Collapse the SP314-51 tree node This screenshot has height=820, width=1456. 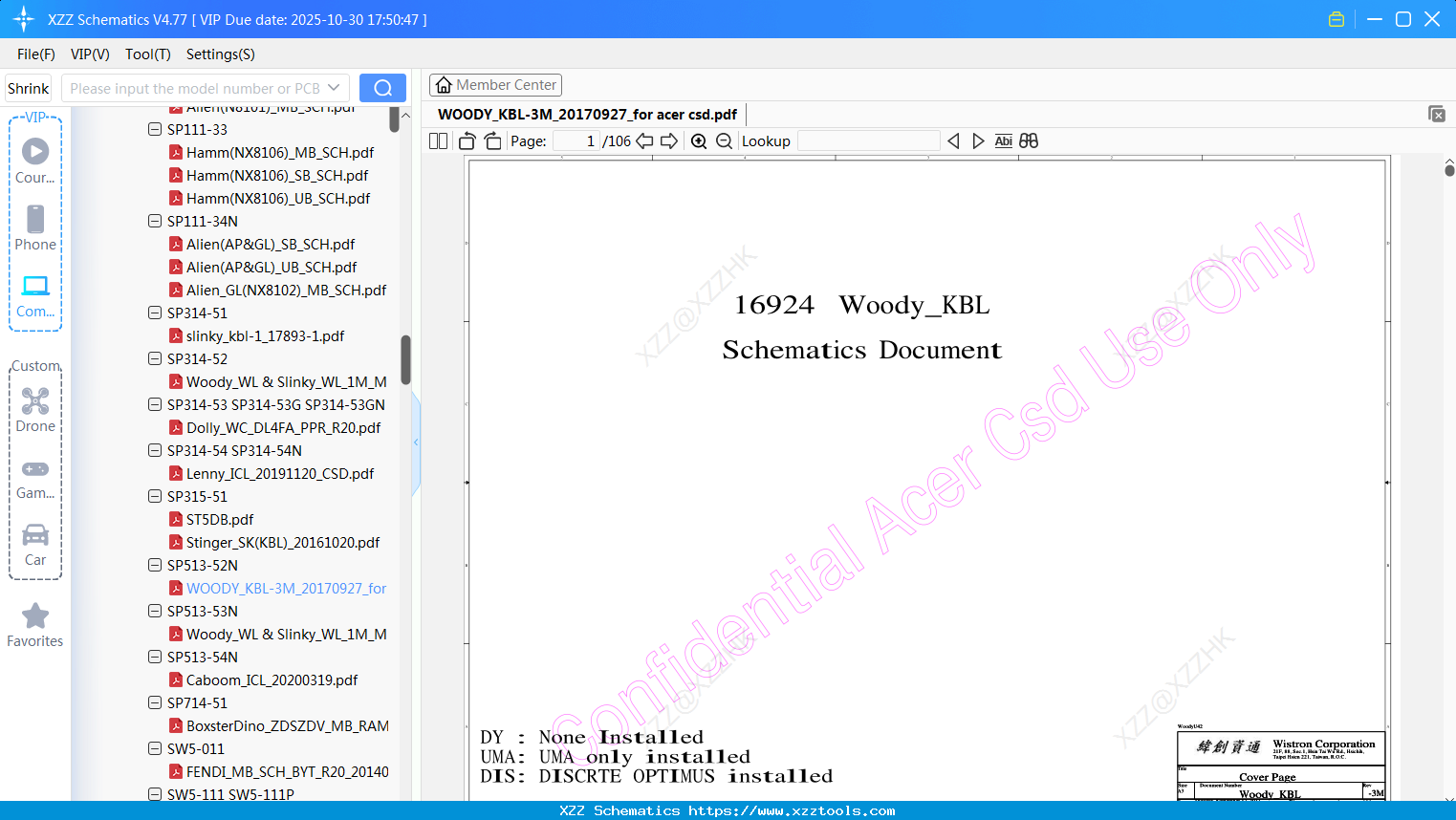point(155,313)
